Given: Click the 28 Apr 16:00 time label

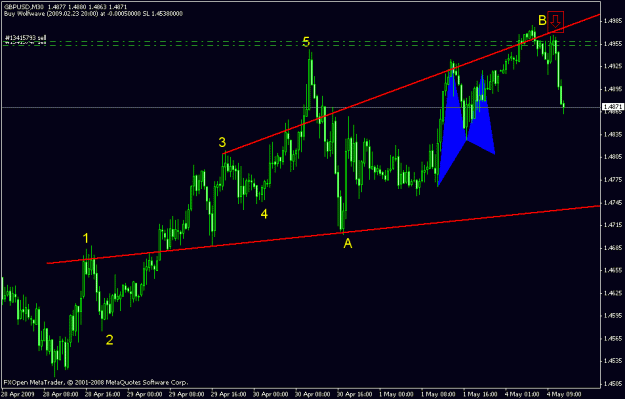Looking at the screenshot, I should point(102,394).
